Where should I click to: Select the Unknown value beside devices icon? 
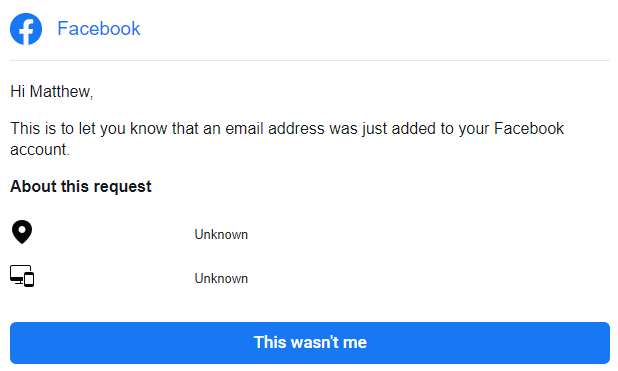221,279
